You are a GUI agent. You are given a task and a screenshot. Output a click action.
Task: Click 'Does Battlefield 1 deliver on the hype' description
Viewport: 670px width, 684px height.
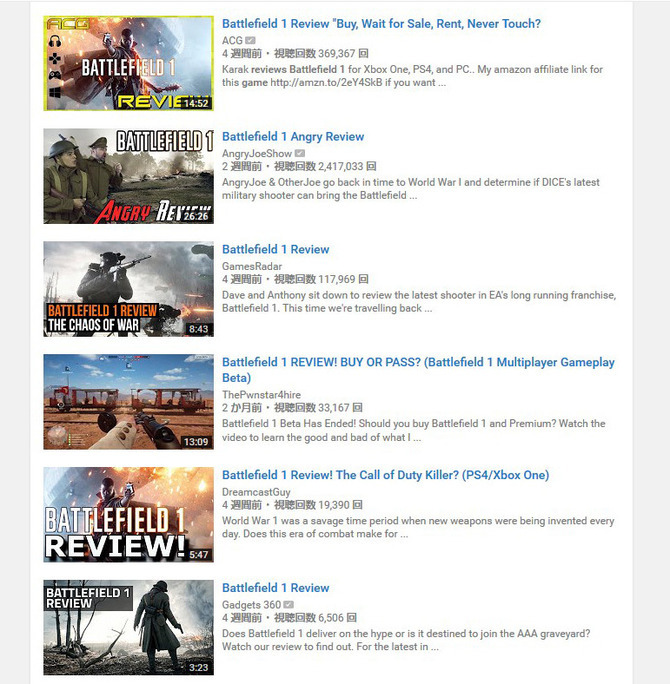(x=406, y=640)
